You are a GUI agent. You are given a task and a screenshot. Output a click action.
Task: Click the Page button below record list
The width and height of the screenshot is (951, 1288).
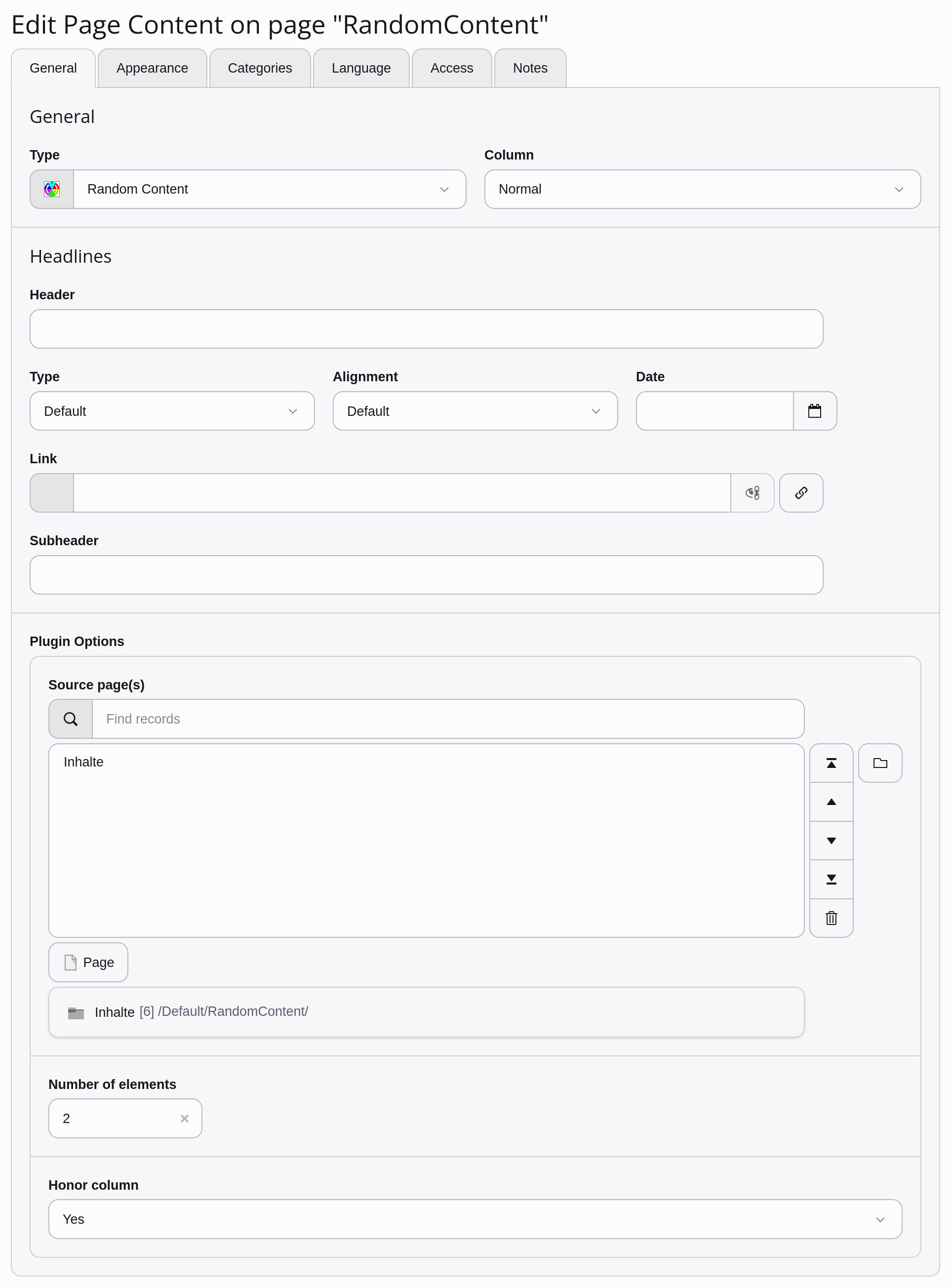tap(88, 962)
